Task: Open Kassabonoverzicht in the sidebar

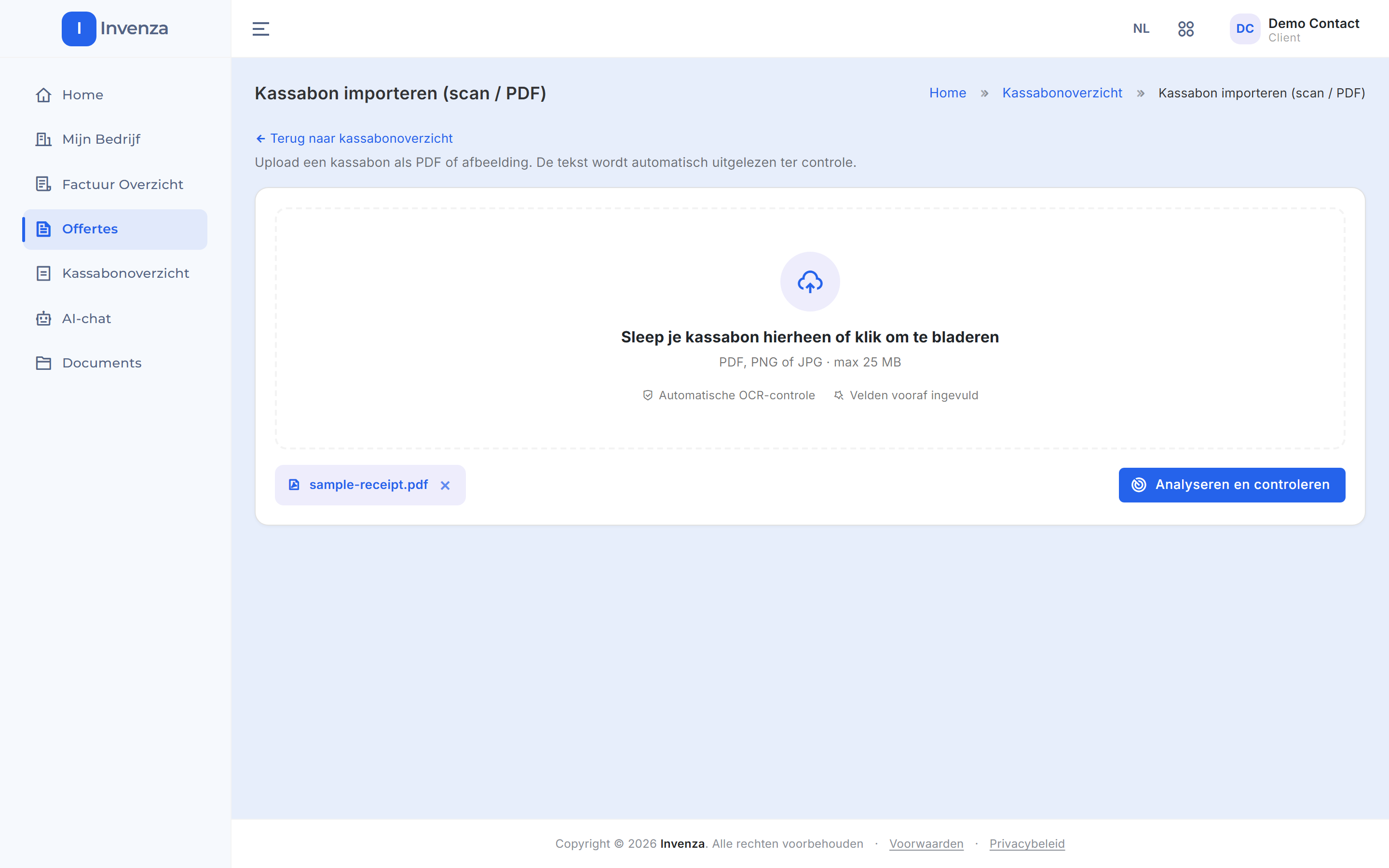Action: (115, 273)
